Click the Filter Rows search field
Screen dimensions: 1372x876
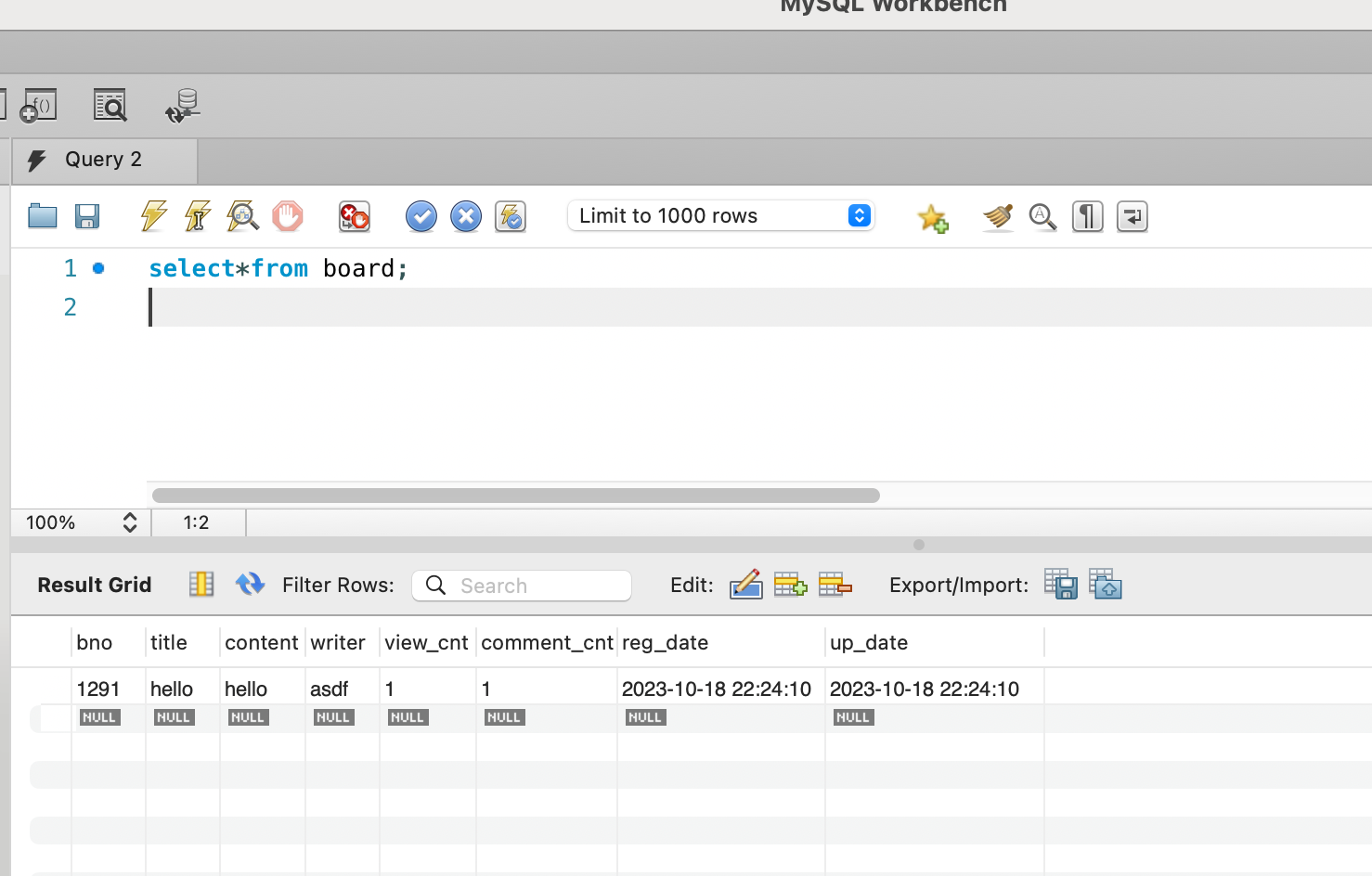pos(522,586)
